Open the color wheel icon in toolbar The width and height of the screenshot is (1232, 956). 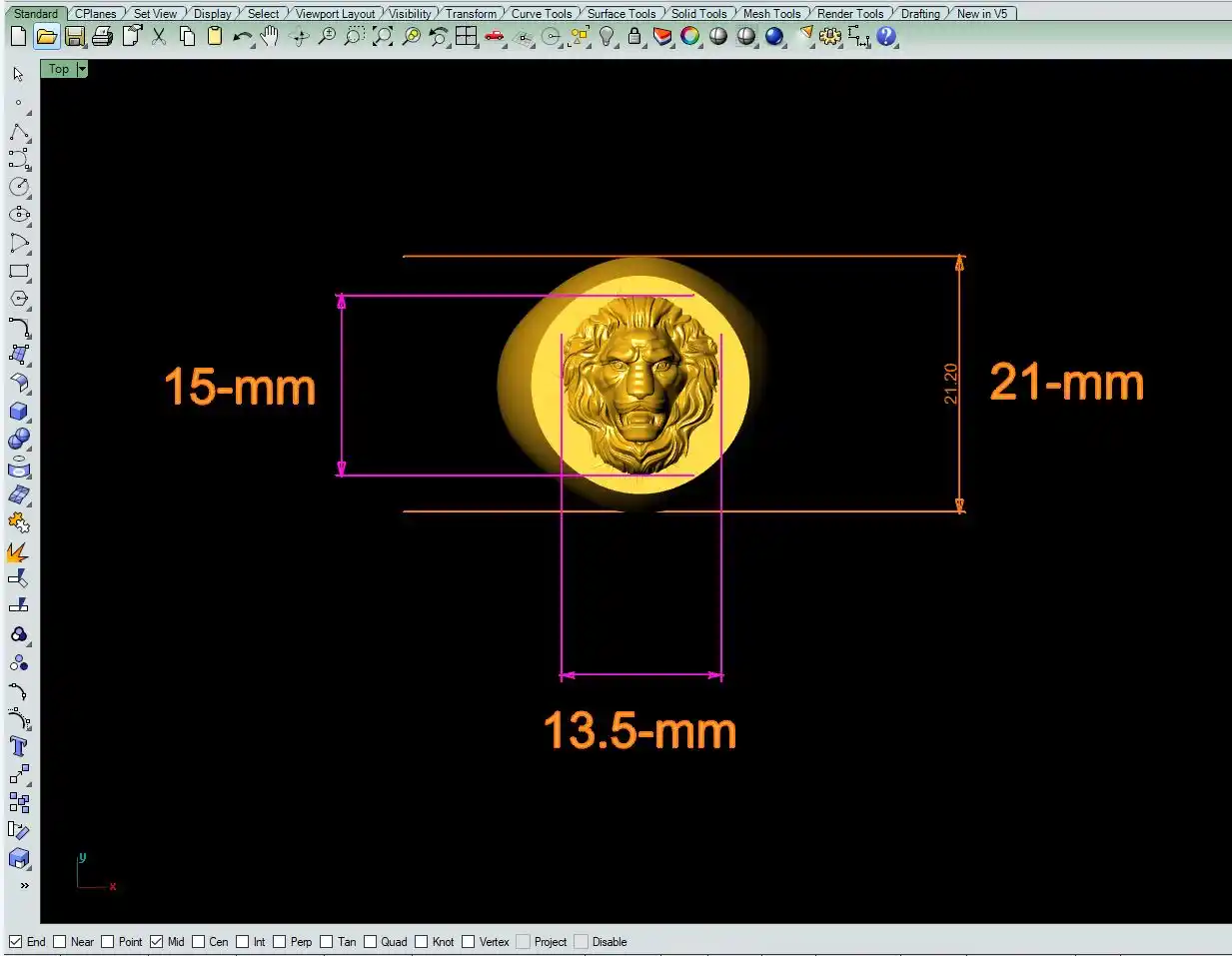point(690,37)
